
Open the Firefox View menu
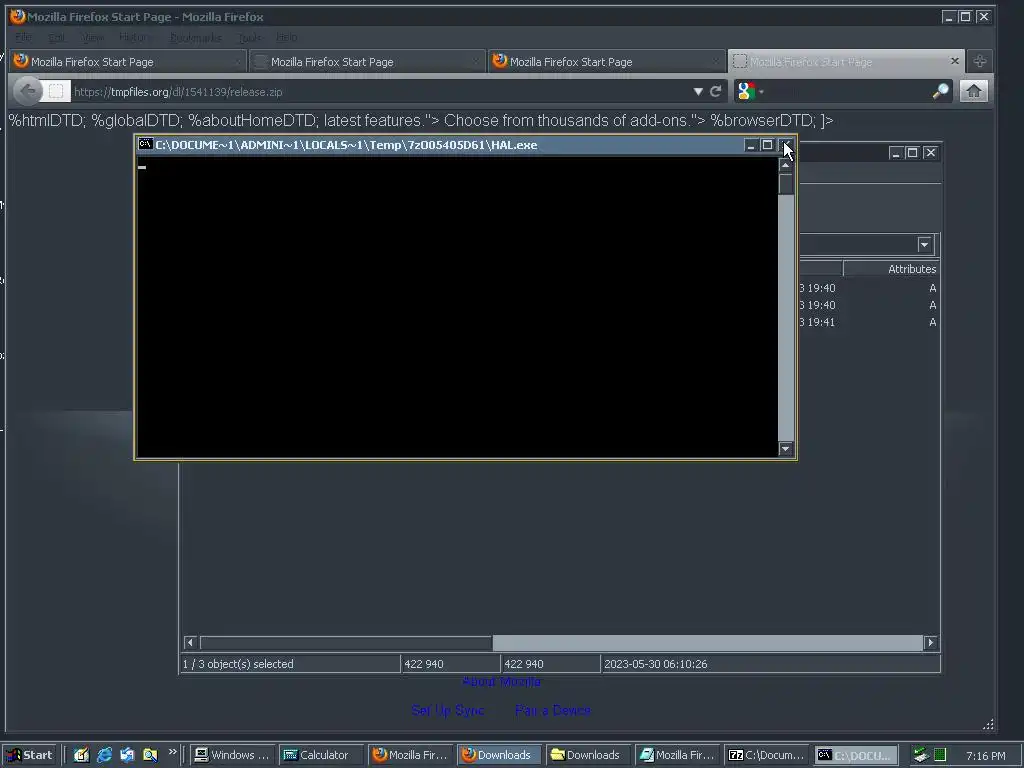coord(92,37)
